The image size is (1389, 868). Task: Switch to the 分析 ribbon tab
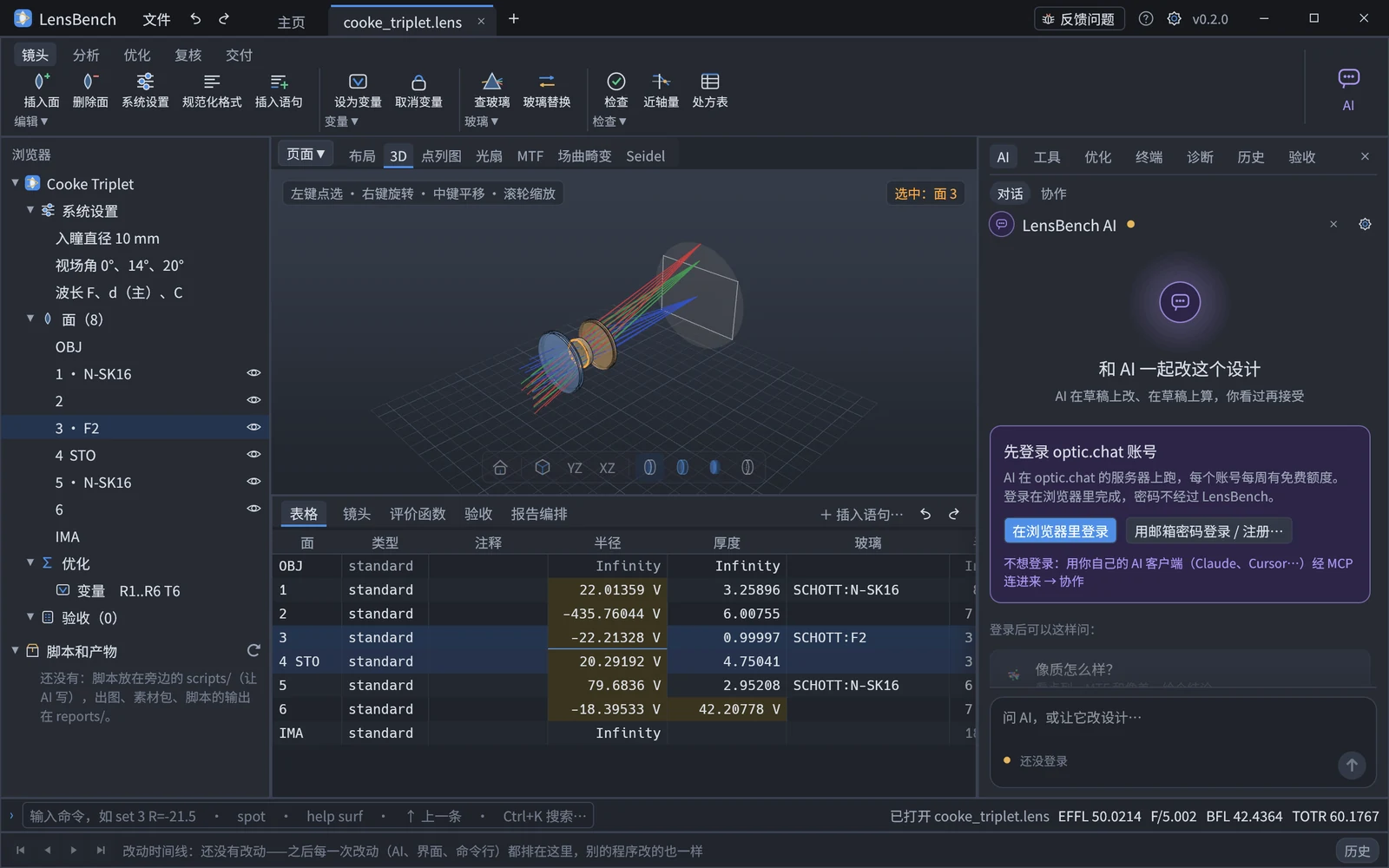point(86,55)
